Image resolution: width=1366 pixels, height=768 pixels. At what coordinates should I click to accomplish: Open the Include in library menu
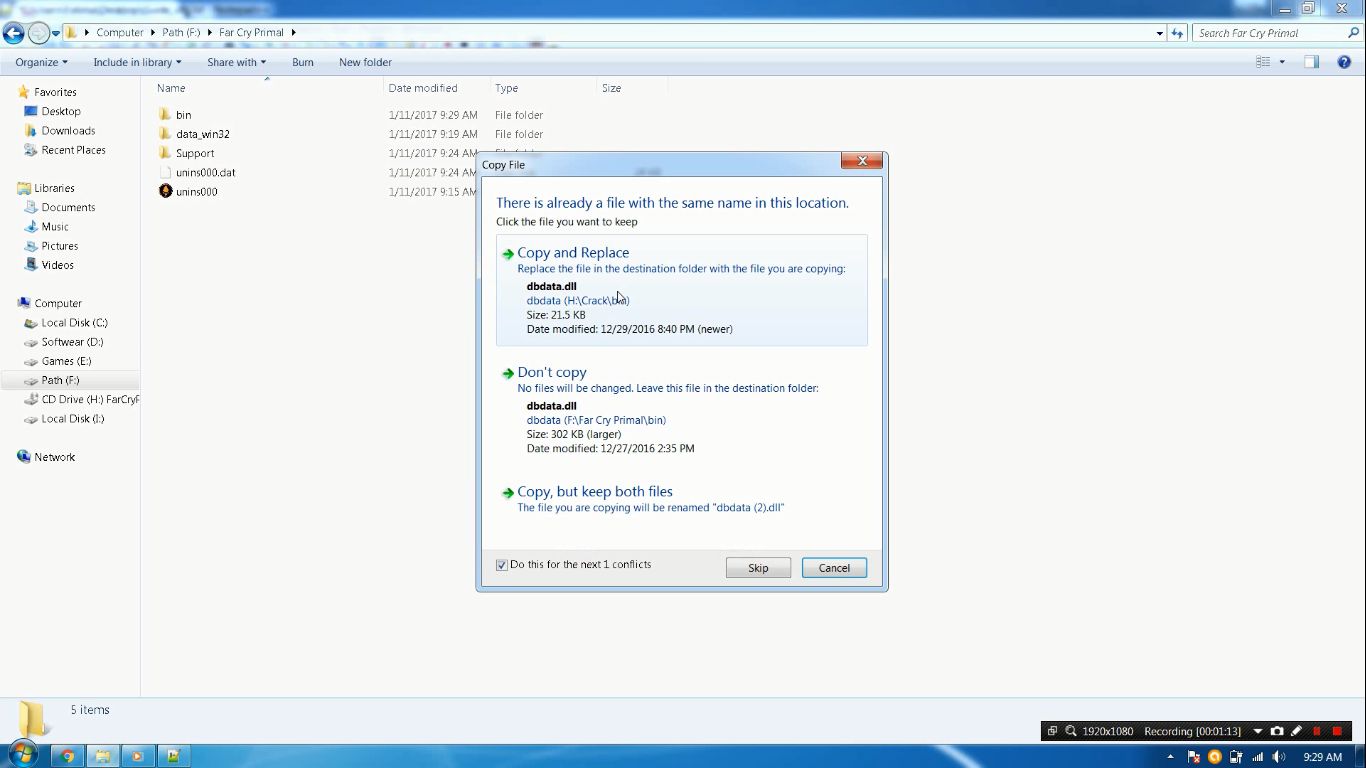click(137, 62)
